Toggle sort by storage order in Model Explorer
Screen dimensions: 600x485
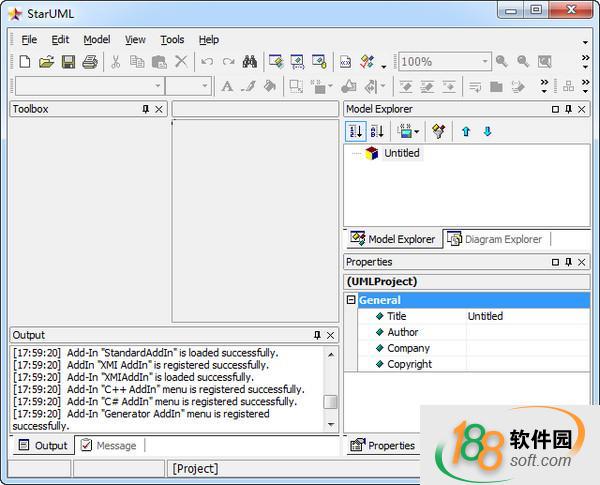[x=356, y=131]
